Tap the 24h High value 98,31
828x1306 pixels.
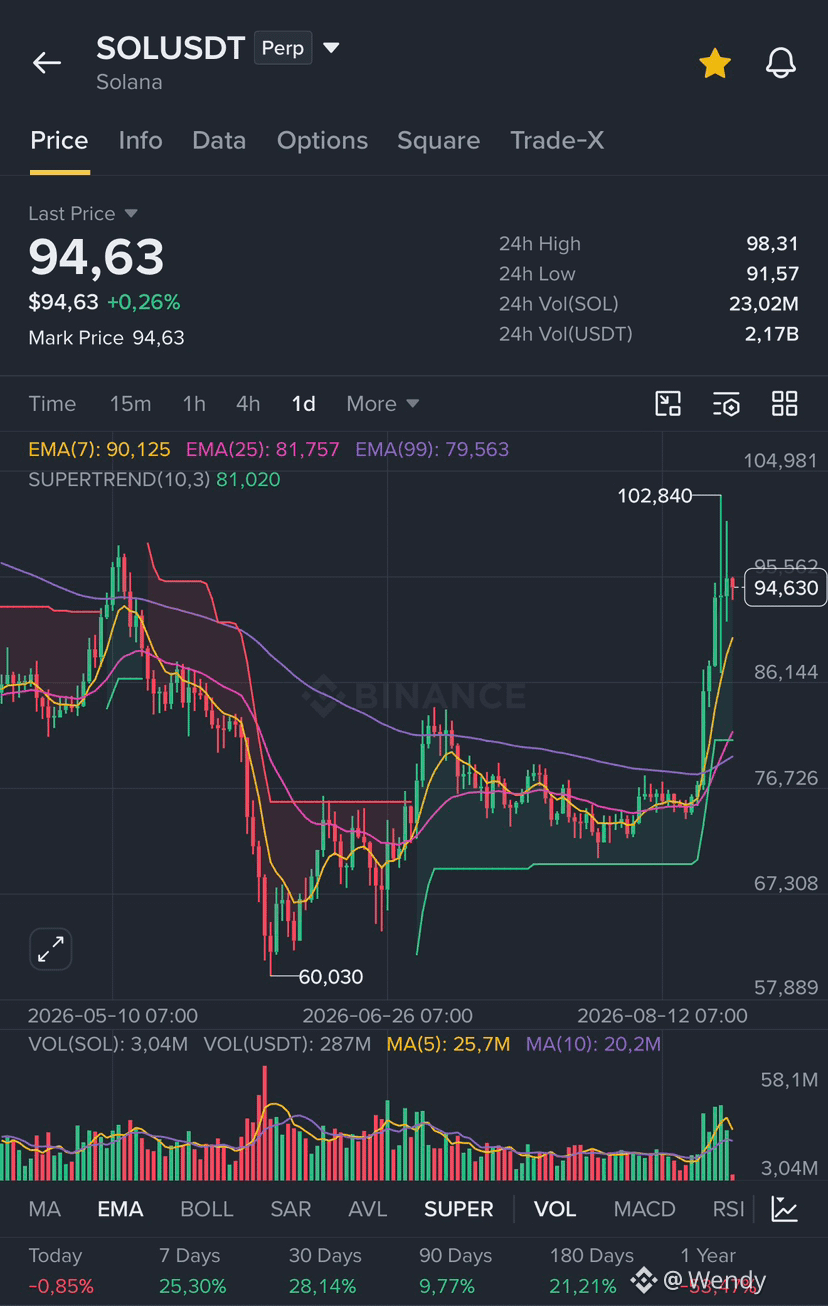[772, 243]
